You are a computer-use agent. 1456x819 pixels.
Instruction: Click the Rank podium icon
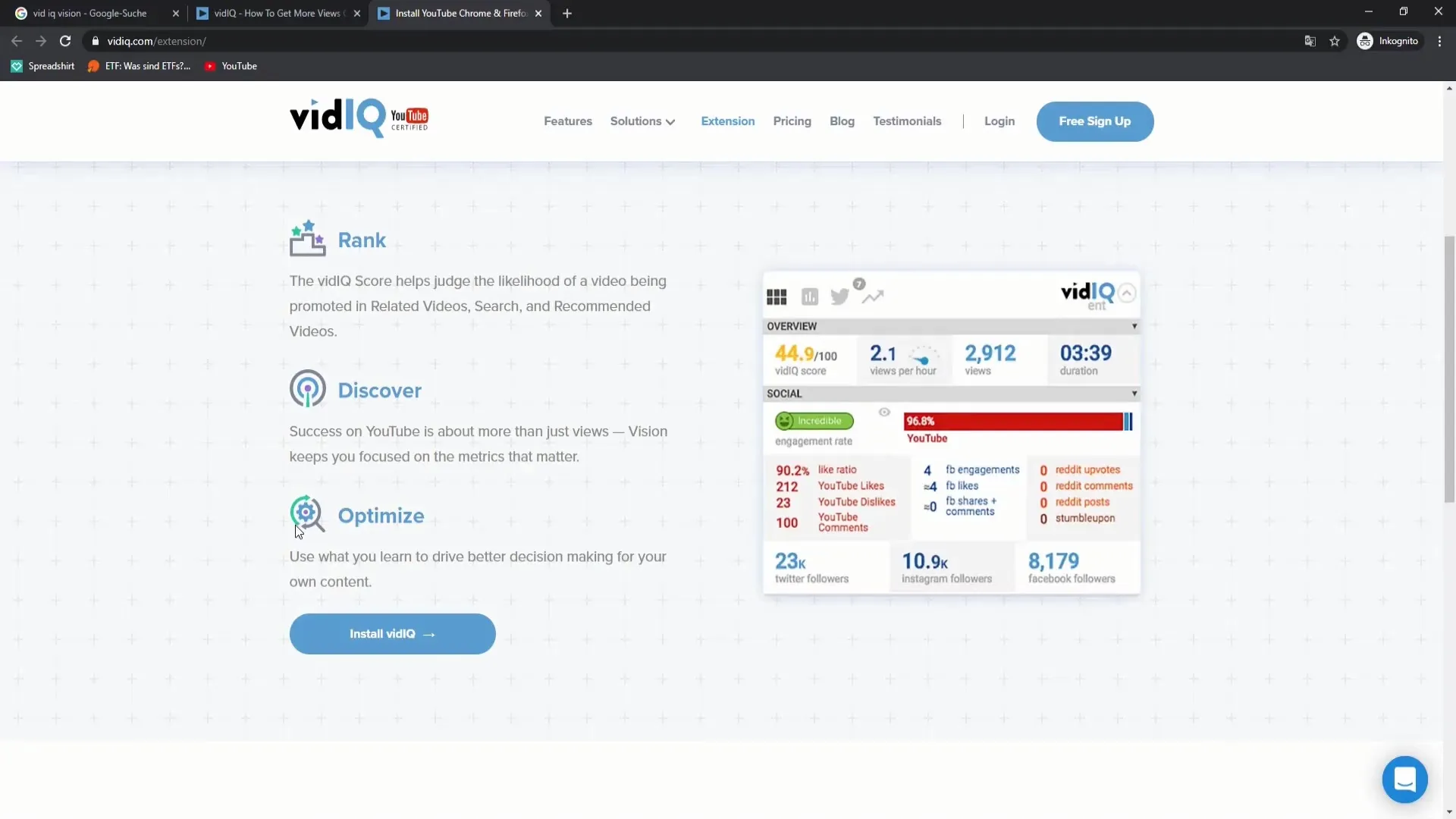pyautogui.click(x=307, y=239)
